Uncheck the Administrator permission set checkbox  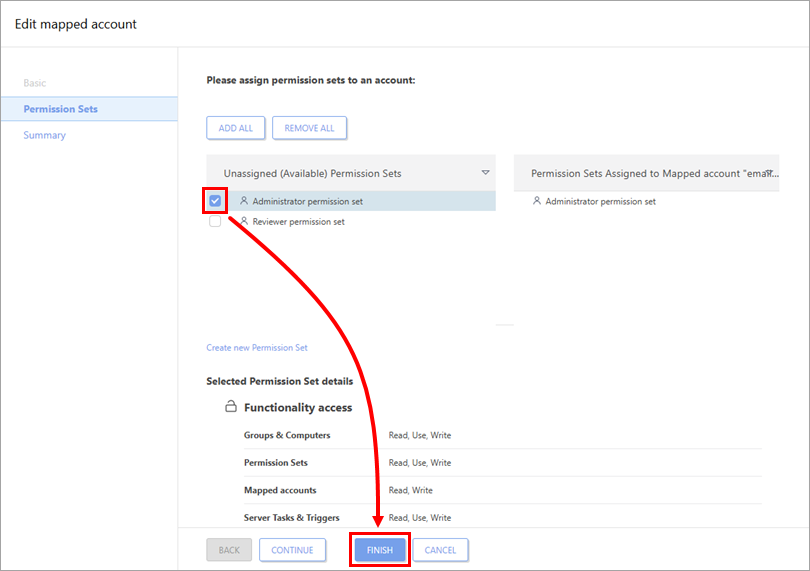(215, 201)
